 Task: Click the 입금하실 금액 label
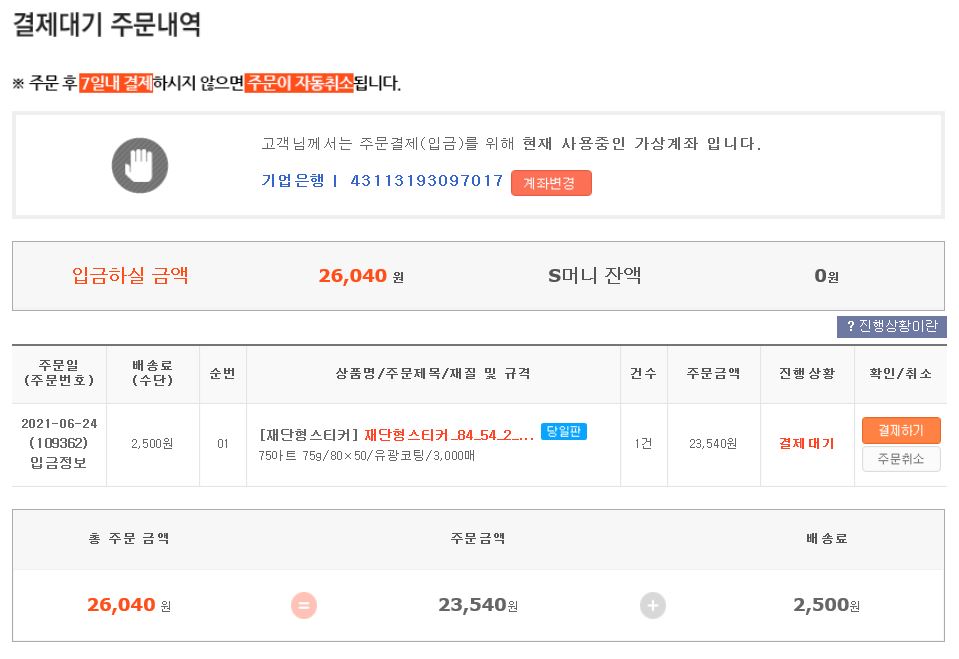pos(130,275)
